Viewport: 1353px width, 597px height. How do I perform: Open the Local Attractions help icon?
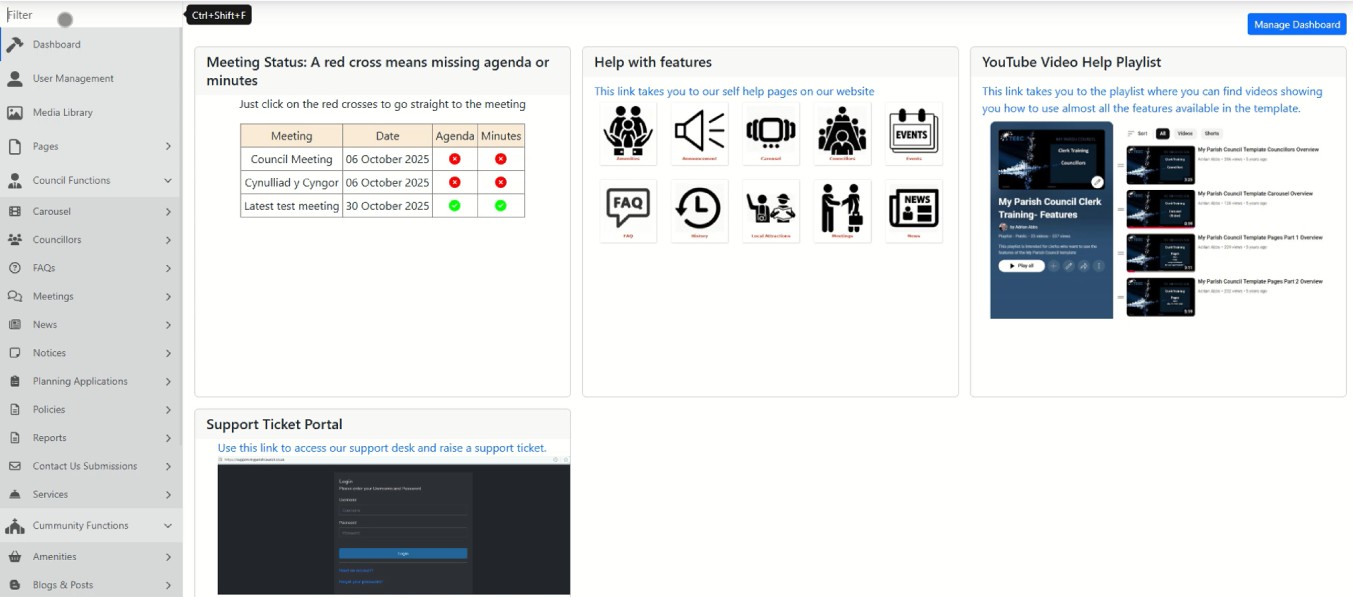pos(771,210)
